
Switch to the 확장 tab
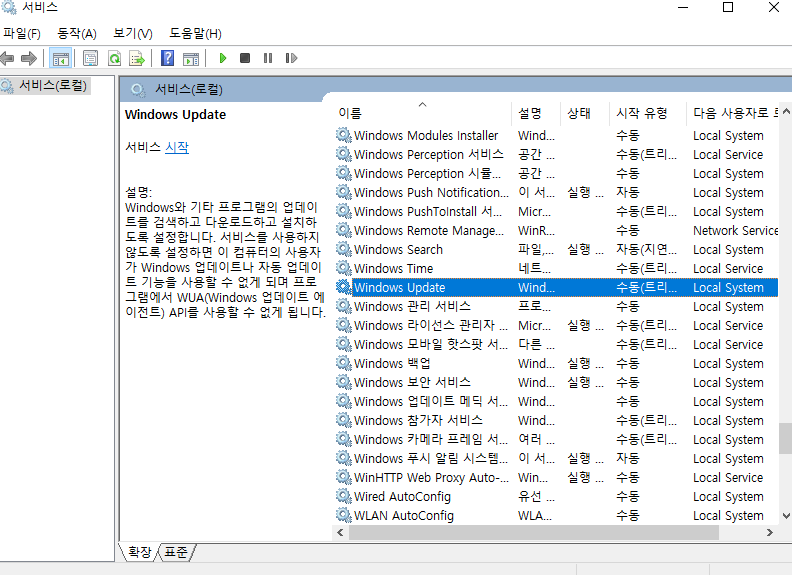click(139, 552)
